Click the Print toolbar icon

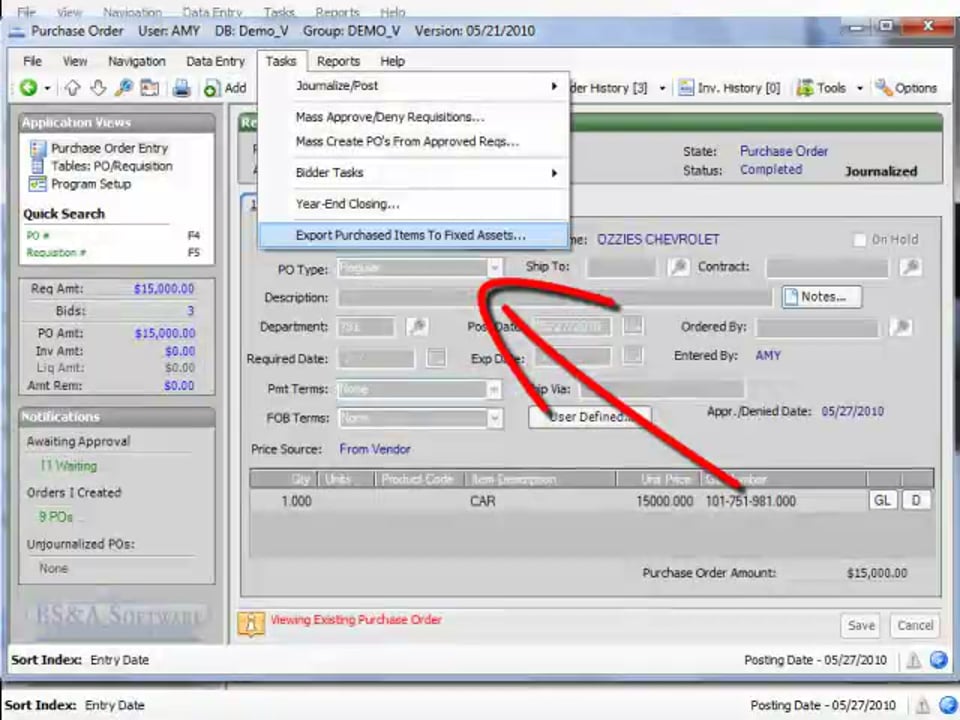[181, 88]
